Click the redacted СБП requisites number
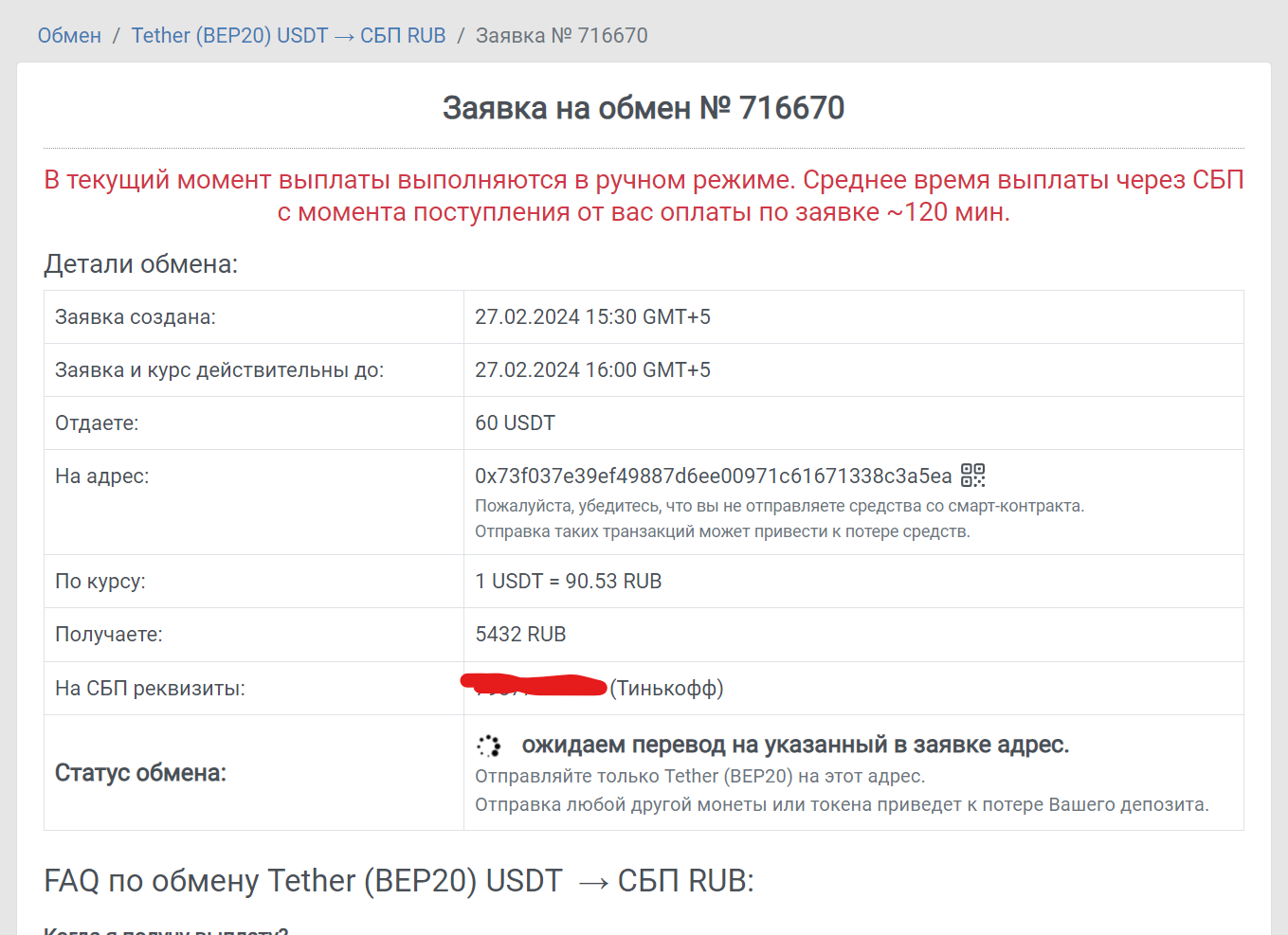 click(x=534, y=686)
